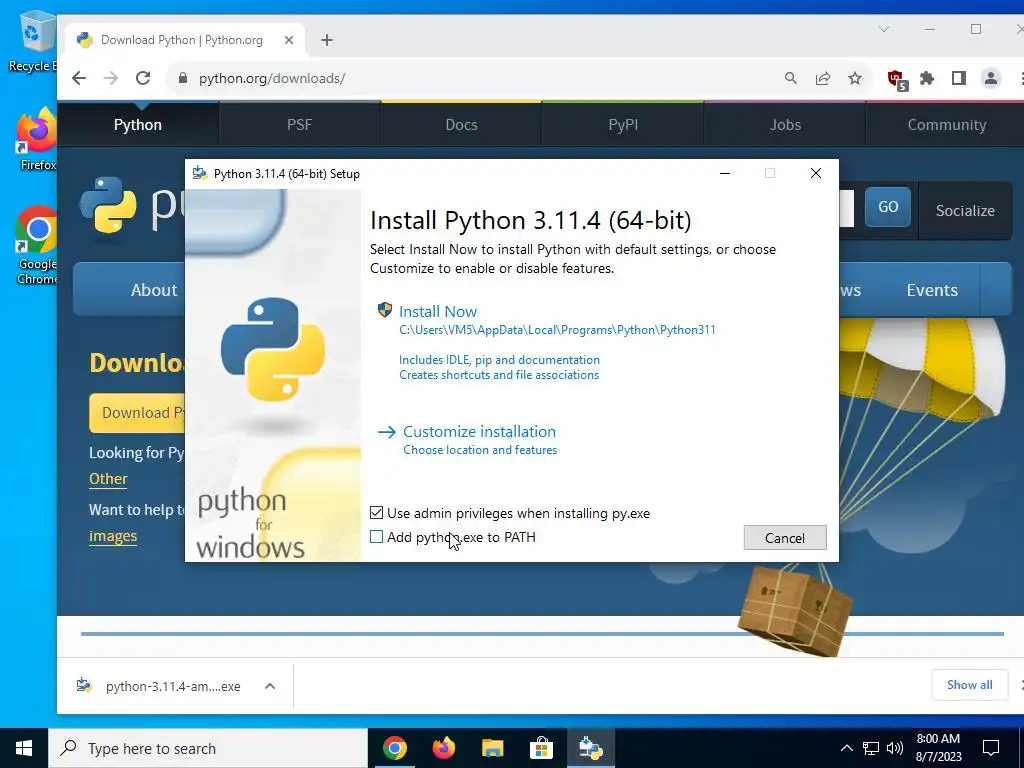Close the Python Setup dialog window
Screen dimensions: 1024x768
[x=816, y=173]
